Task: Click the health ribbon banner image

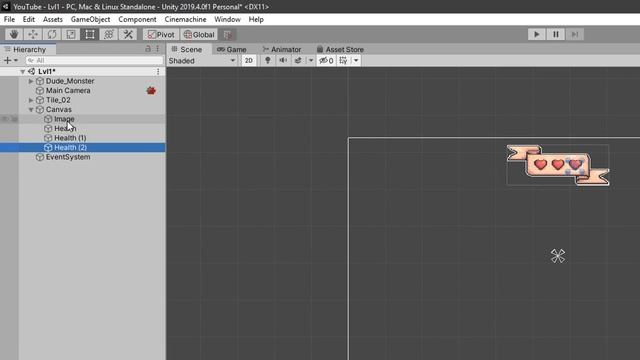Action: (x=558, y=165)
